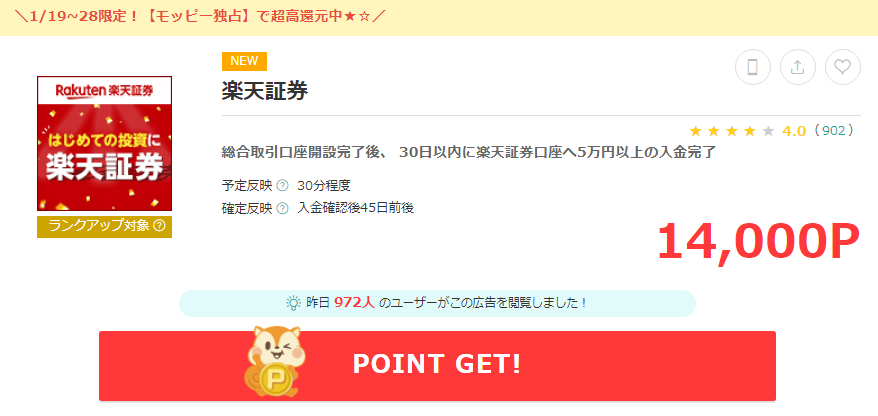Click the share upload icon
The image size is (878, 416).
point(797,67)
